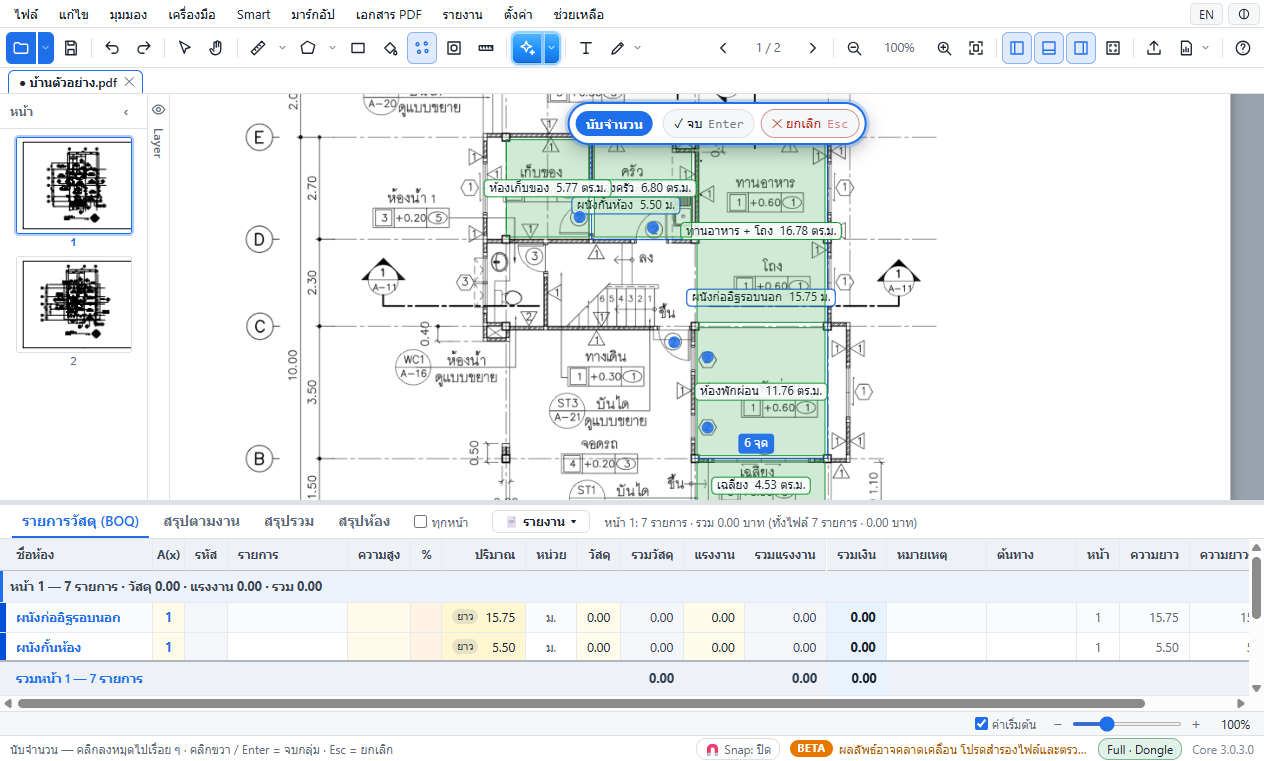1264x761 pixels.
Task: Redo the last undone action
Action: click(144, 48)
